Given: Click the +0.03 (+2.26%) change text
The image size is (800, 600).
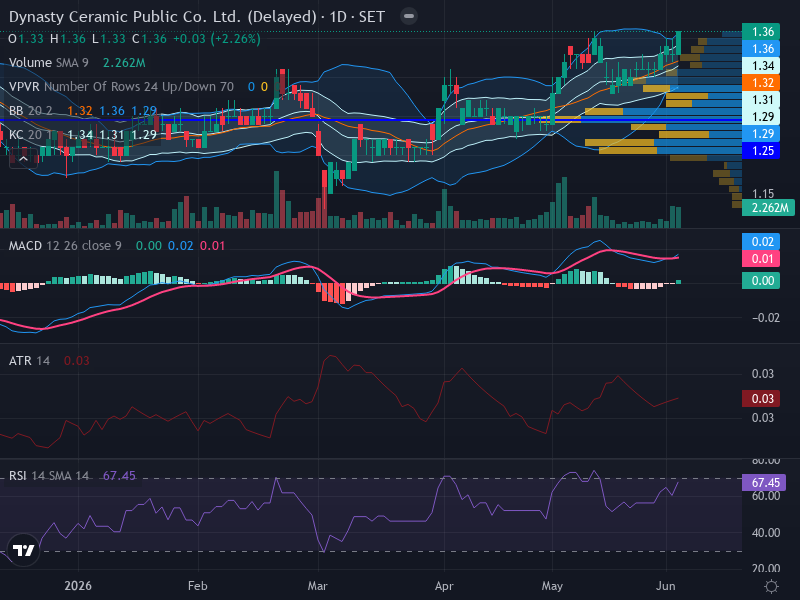Looking at the screenshot, I should pos(217,39).
